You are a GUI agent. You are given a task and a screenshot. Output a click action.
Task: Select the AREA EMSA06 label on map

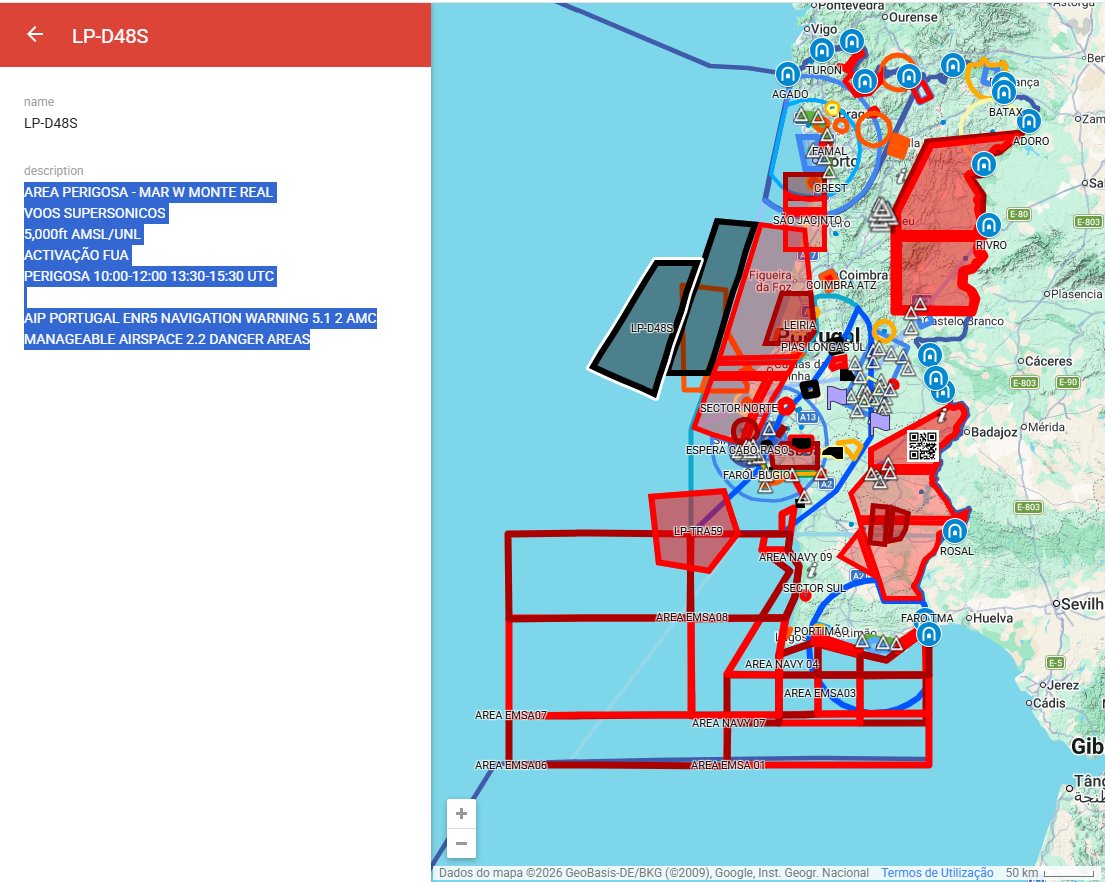tap(511, 765)
